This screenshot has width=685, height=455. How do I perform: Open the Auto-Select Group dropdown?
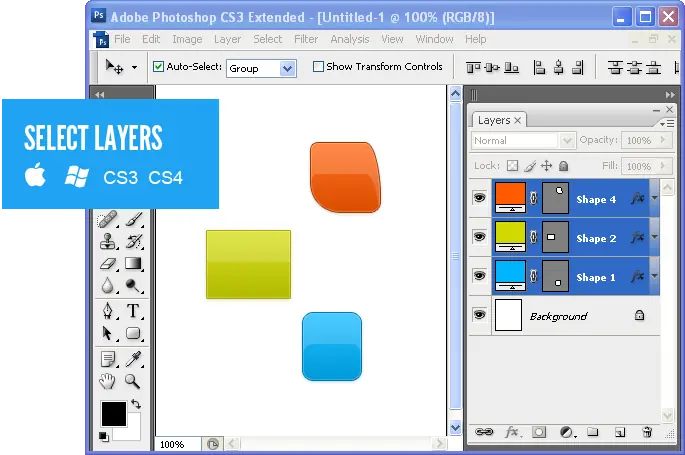pos(287,69)
